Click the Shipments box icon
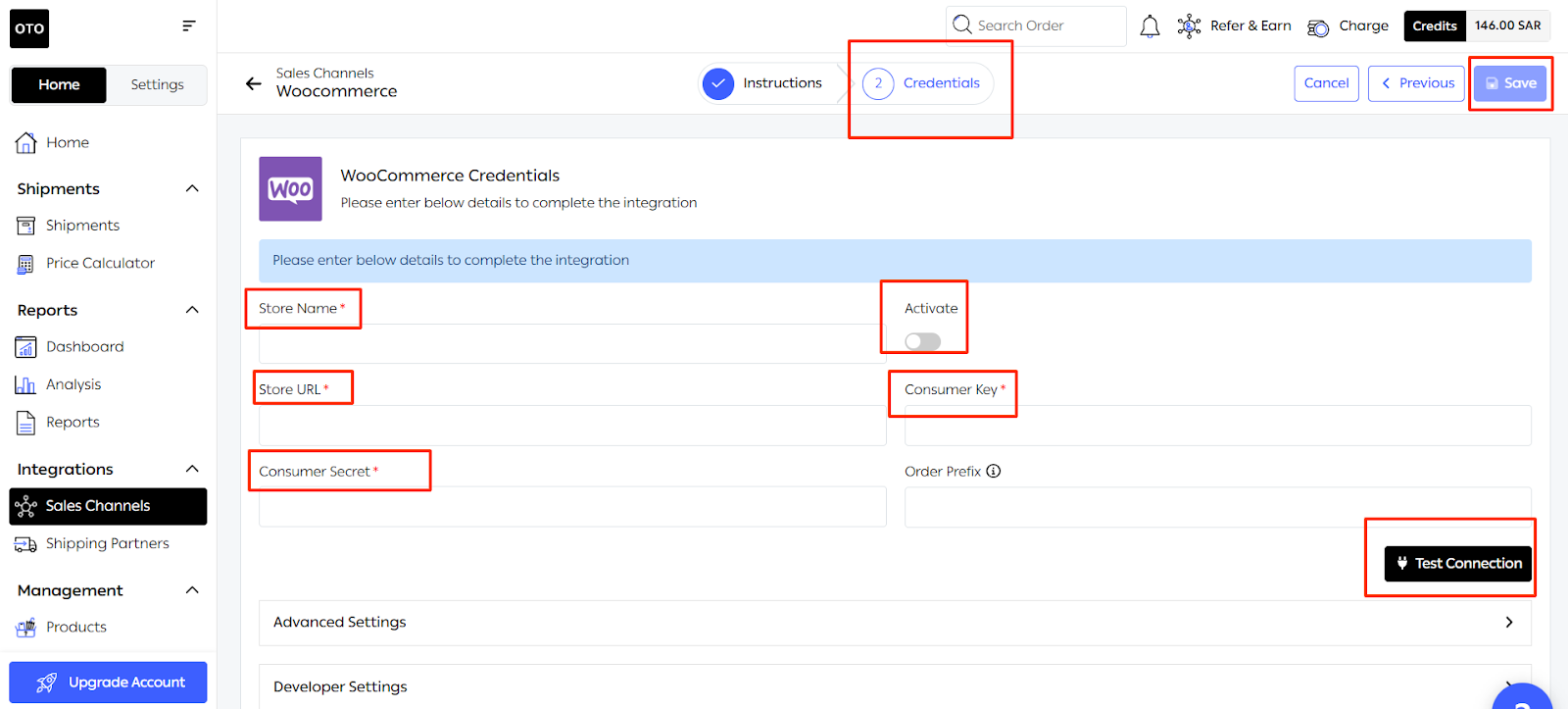 pyautogui.click(x=26, y=226)
